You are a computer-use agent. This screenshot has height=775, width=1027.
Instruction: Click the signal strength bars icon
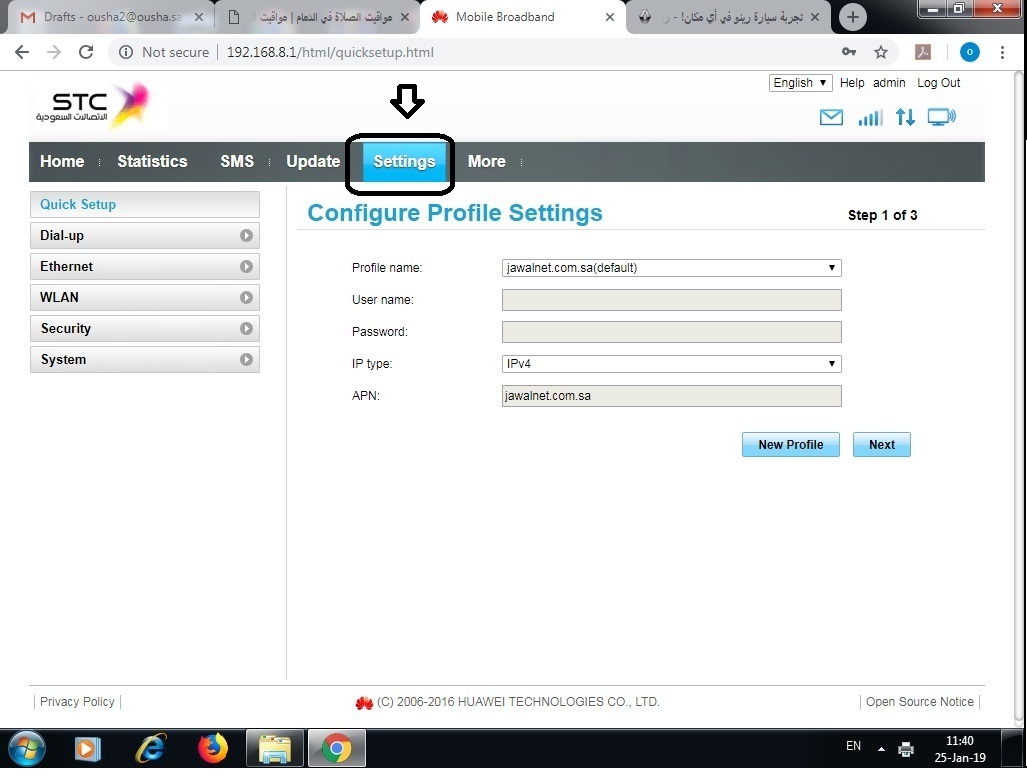(x=869, y=118)
